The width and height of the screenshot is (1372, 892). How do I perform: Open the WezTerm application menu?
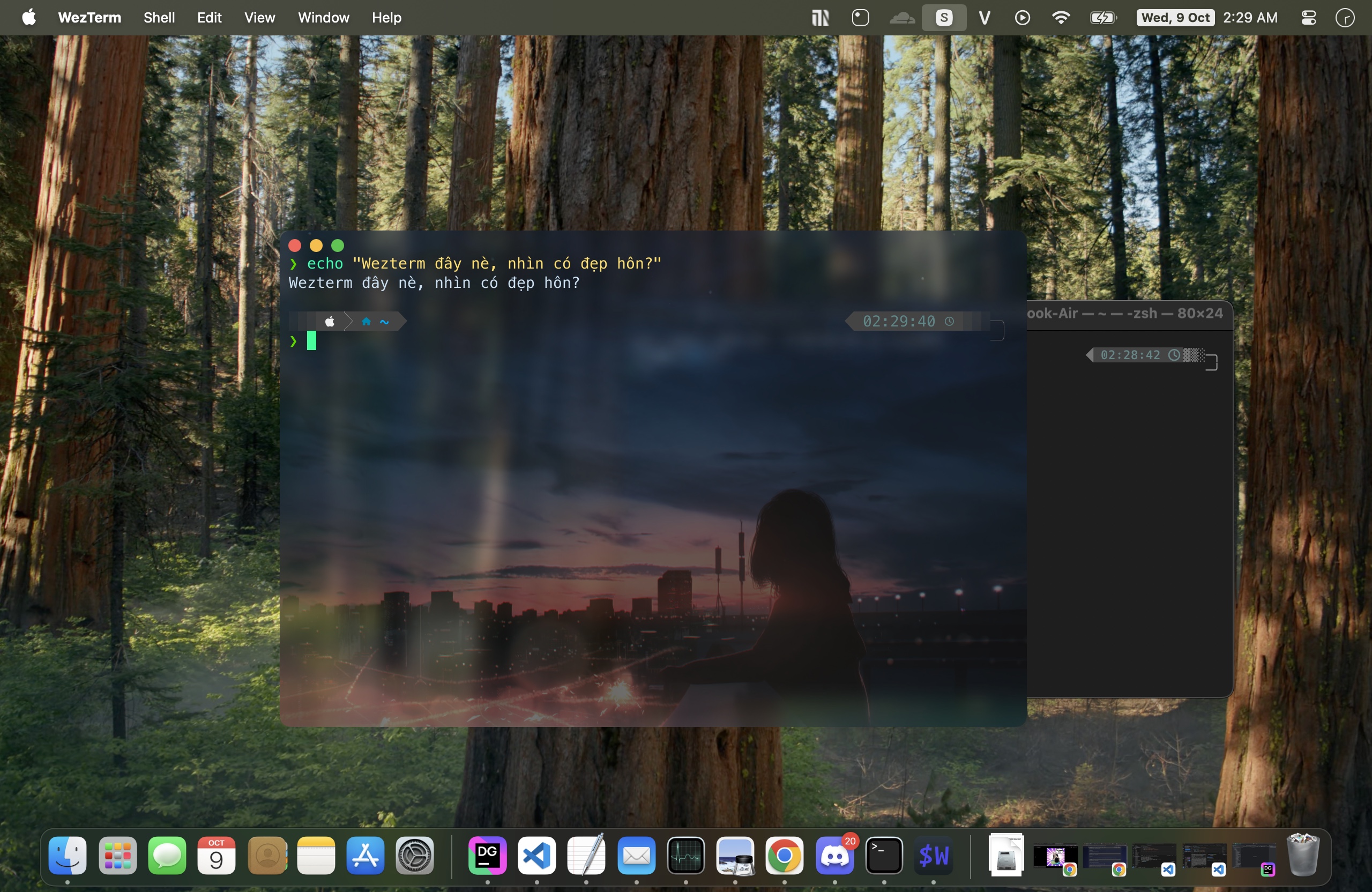click(x=90, y=17)
